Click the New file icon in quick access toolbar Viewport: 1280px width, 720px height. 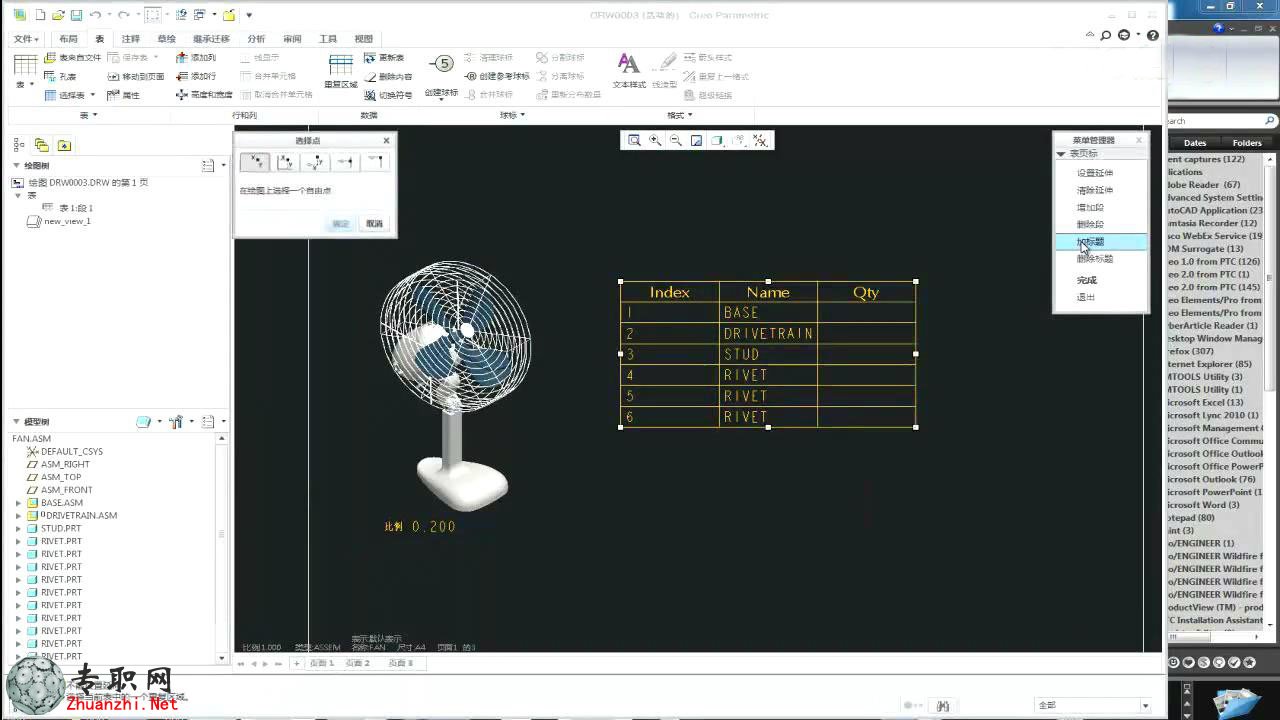coord(40,15)
